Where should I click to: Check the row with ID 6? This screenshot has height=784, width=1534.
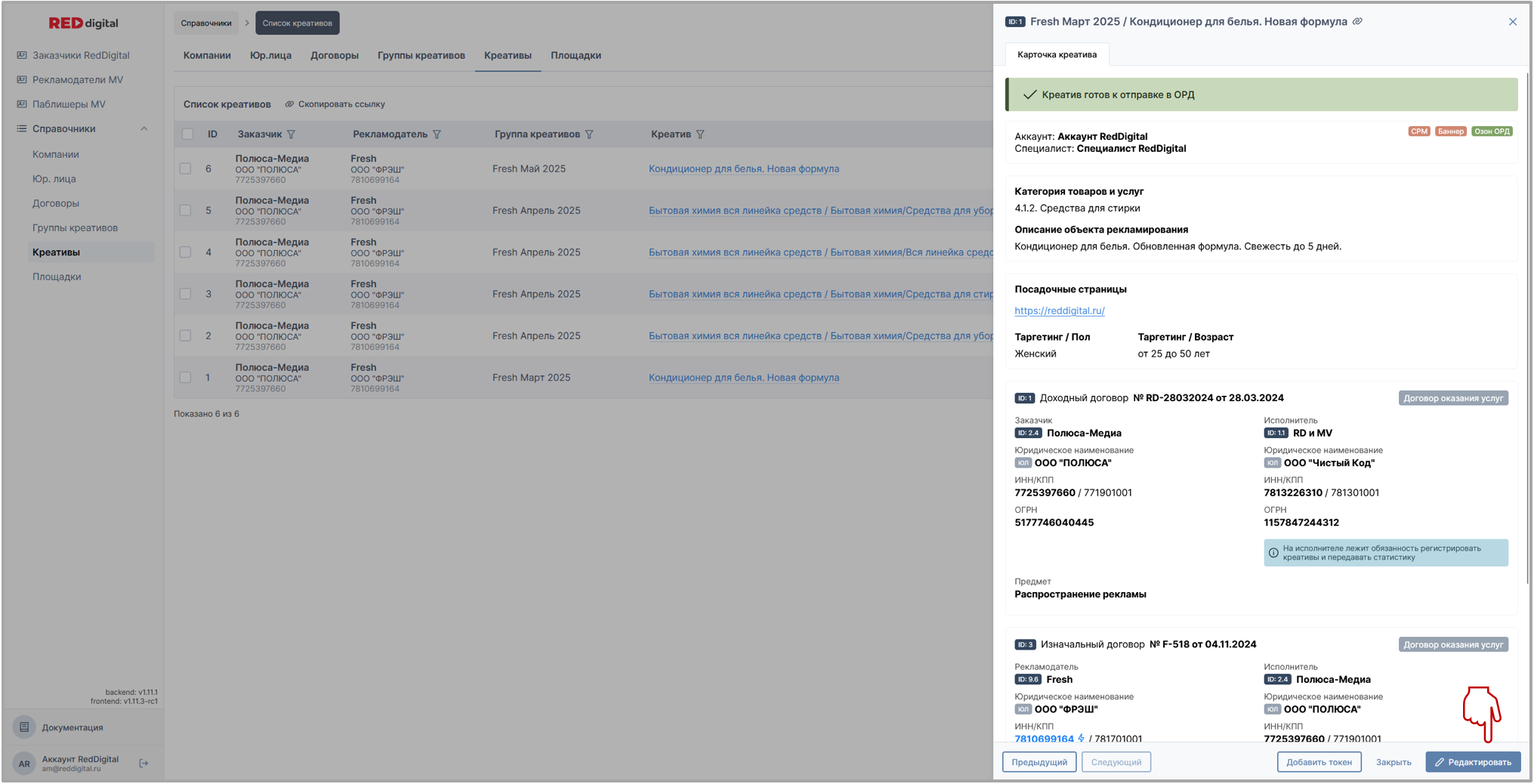(185, 169)
